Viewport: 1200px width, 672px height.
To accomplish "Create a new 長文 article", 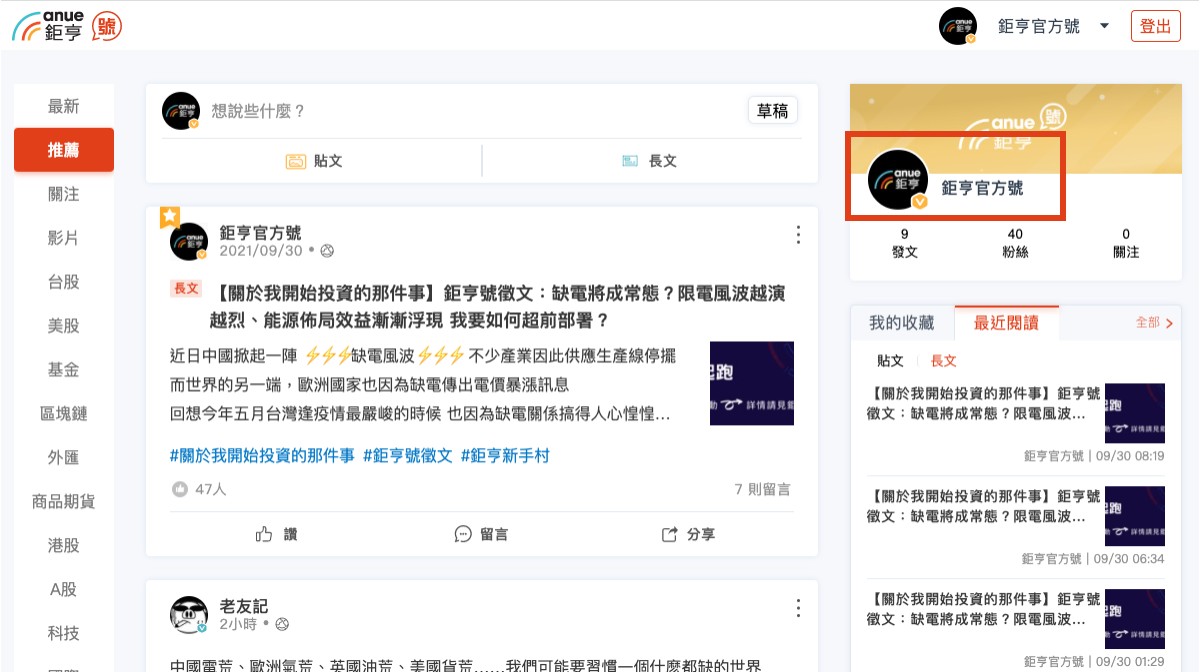I will (649, 161).
